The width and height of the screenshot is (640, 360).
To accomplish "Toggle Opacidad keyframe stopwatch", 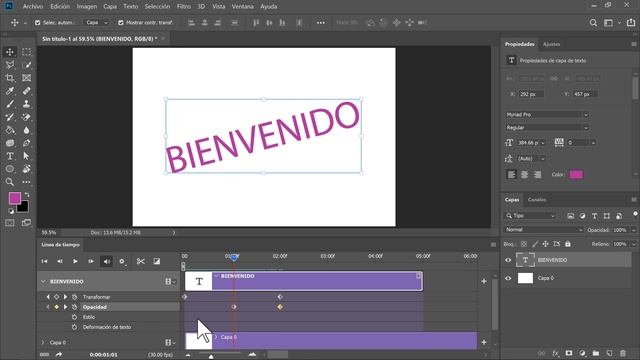I will (74, 307).
